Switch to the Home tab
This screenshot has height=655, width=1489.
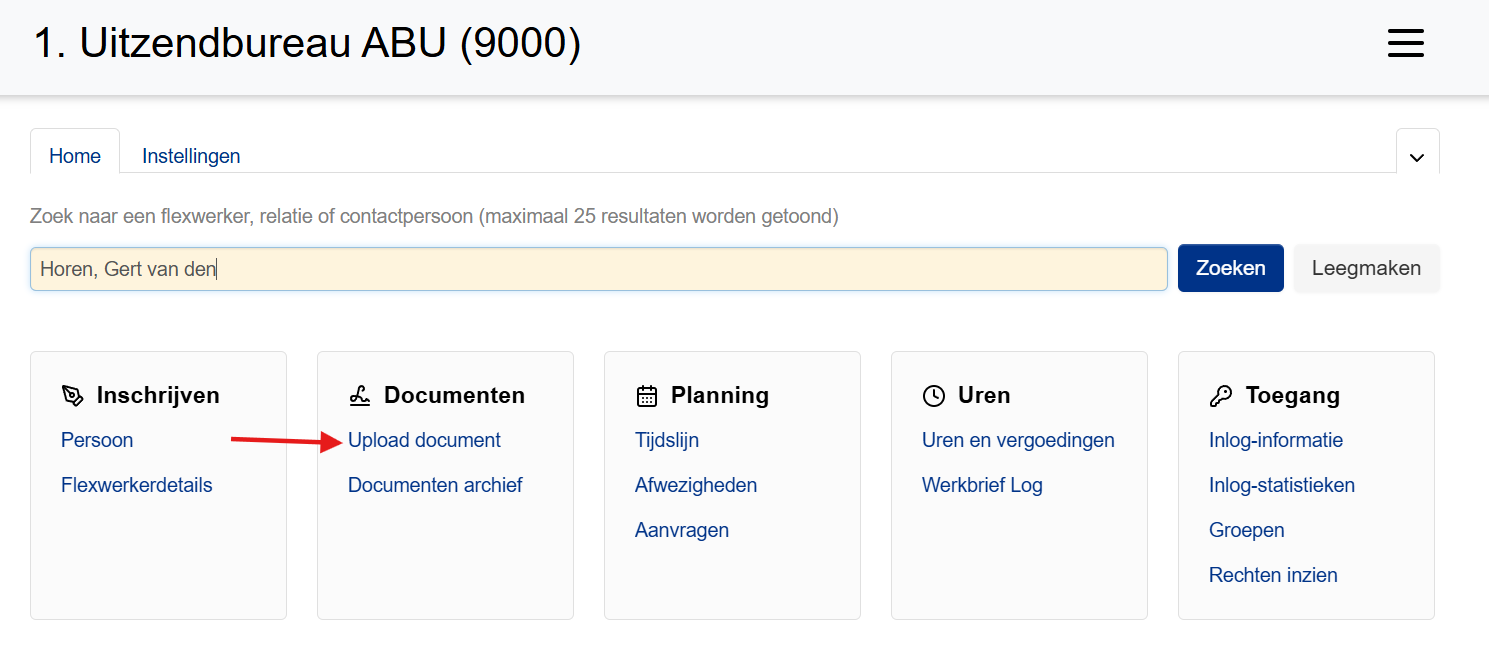coord(75,156)
